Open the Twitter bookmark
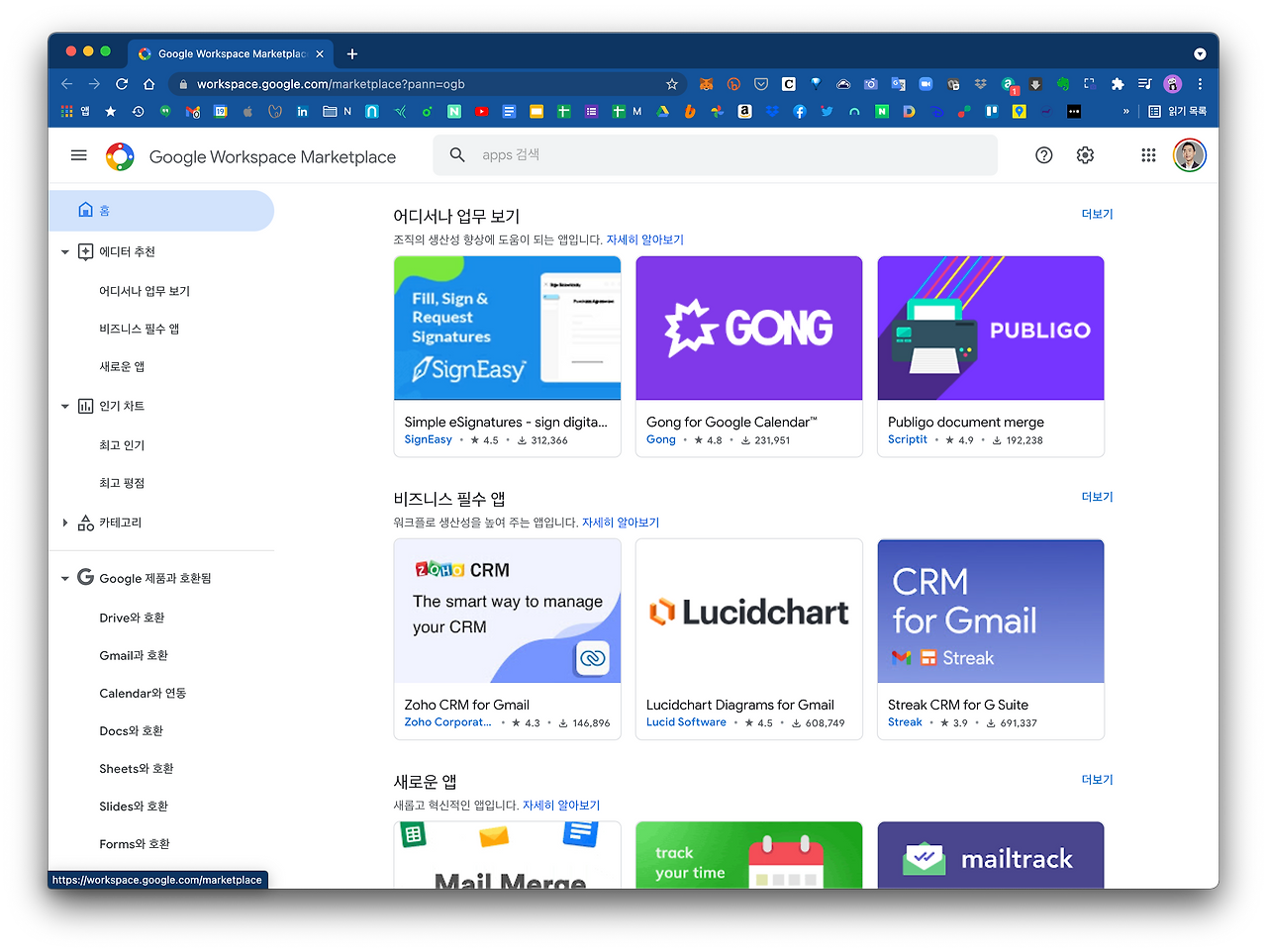 point(827,112)
